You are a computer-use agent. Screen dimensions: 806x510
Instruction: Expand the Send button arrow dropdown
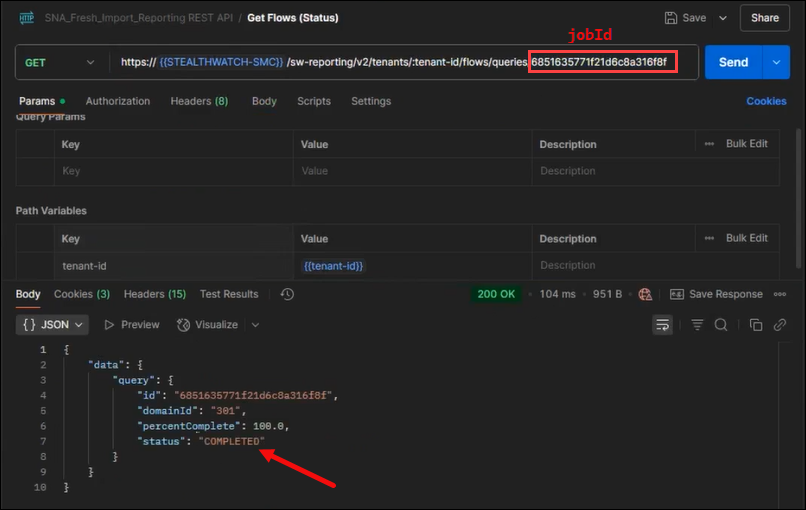pos(776,62)
